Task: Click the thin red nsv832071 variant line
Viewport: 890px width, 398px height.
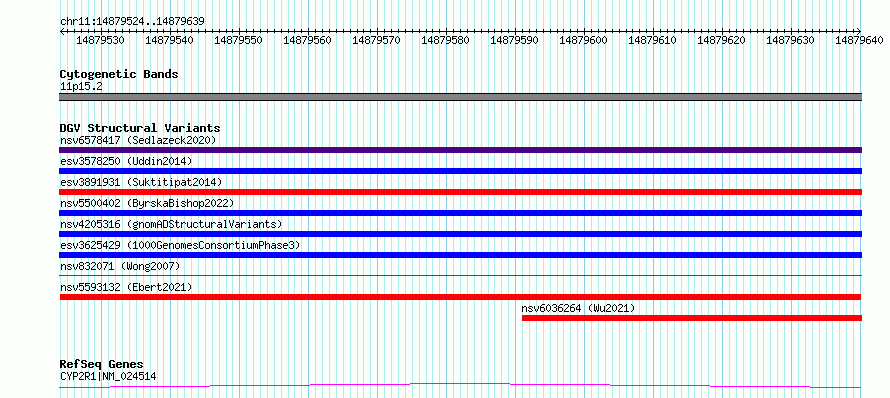Action: pos(460,275)
